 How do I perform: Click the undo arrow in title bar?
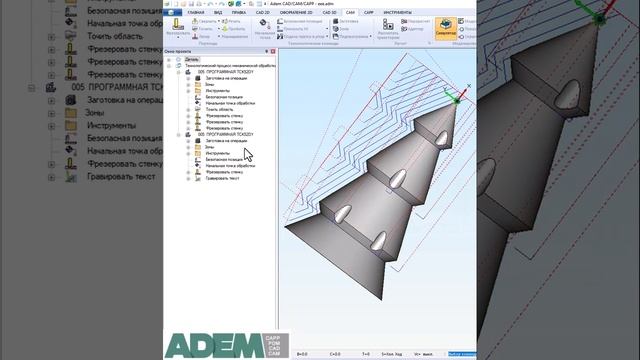coord(210,4)
